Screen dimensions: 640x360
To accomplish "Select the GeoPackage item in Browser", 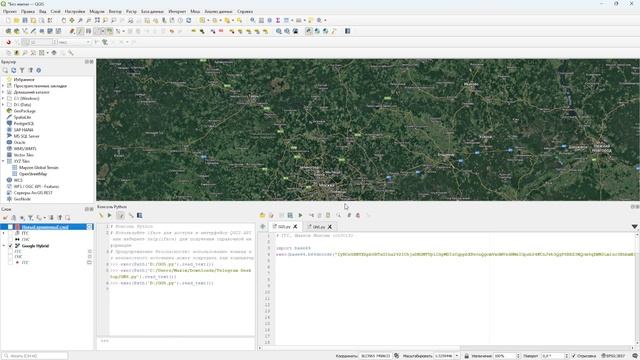I will pyautogui.click(x=24, y=111).
